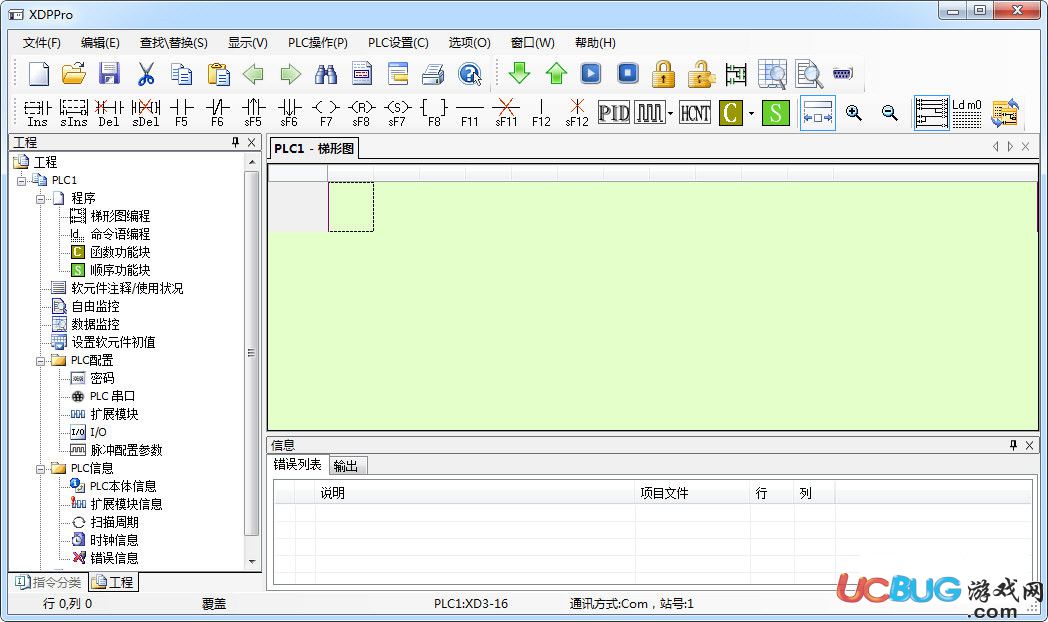Collapse the 程序 tree node
1048x622 pixels.
[40, 198]
